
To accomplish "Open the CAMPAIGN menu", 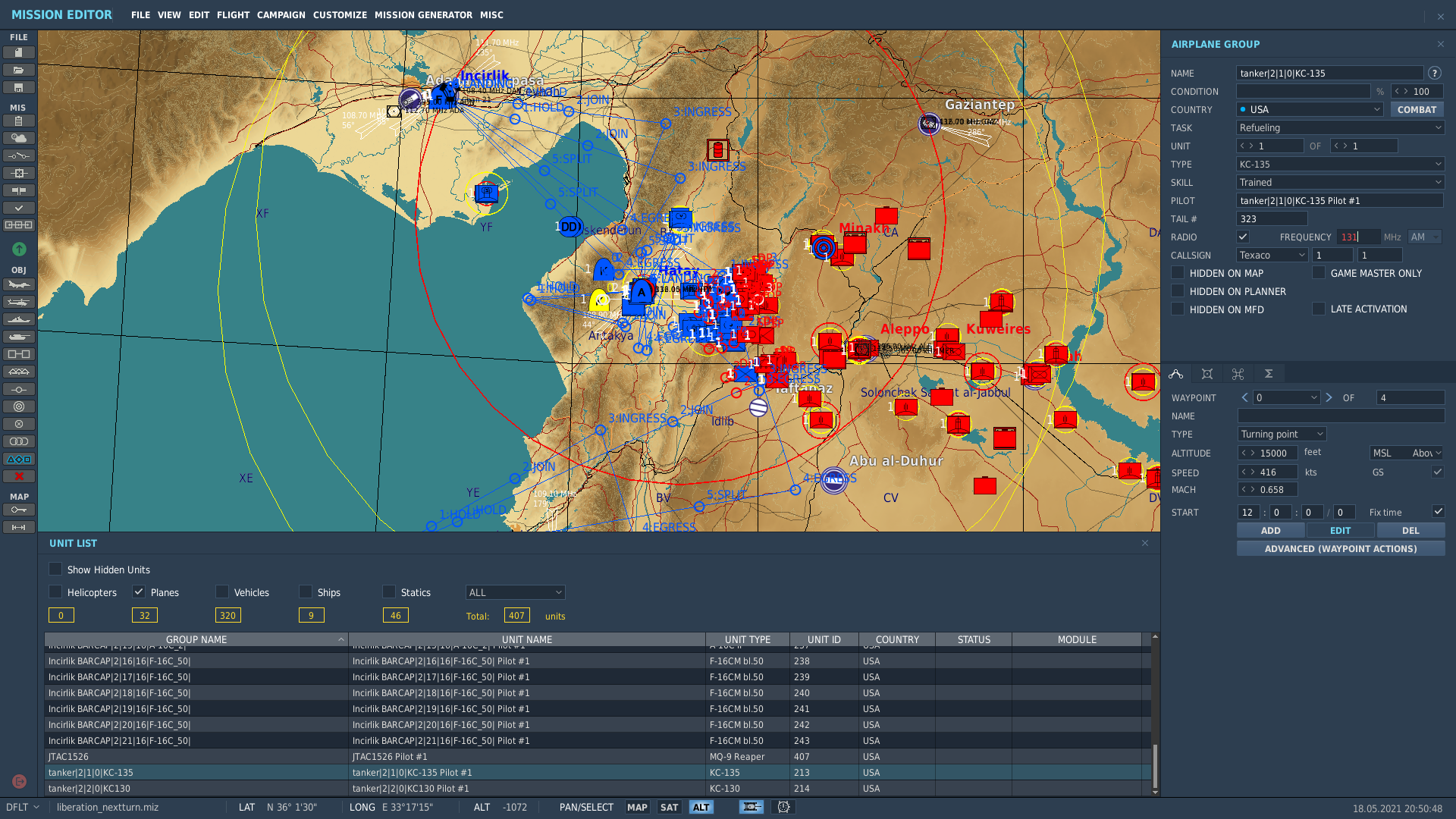I will 281,14.
